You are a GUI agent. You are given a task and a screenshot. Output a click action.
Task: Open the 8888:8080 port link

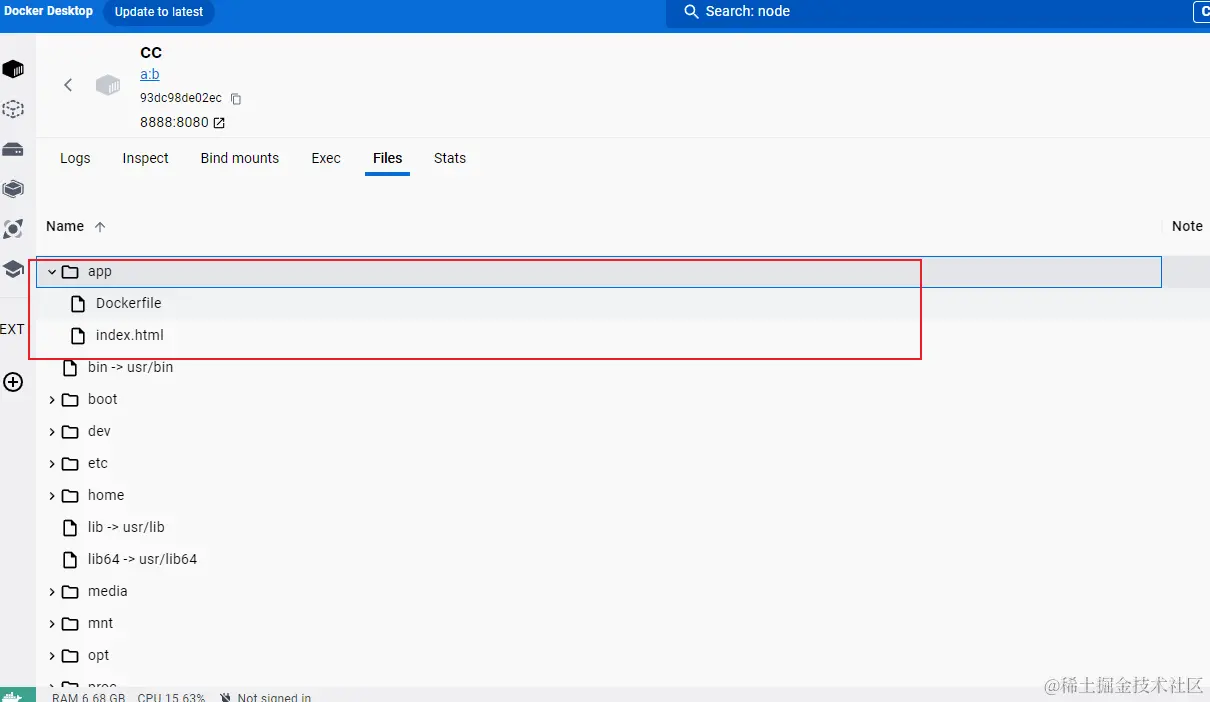point(174,122)
